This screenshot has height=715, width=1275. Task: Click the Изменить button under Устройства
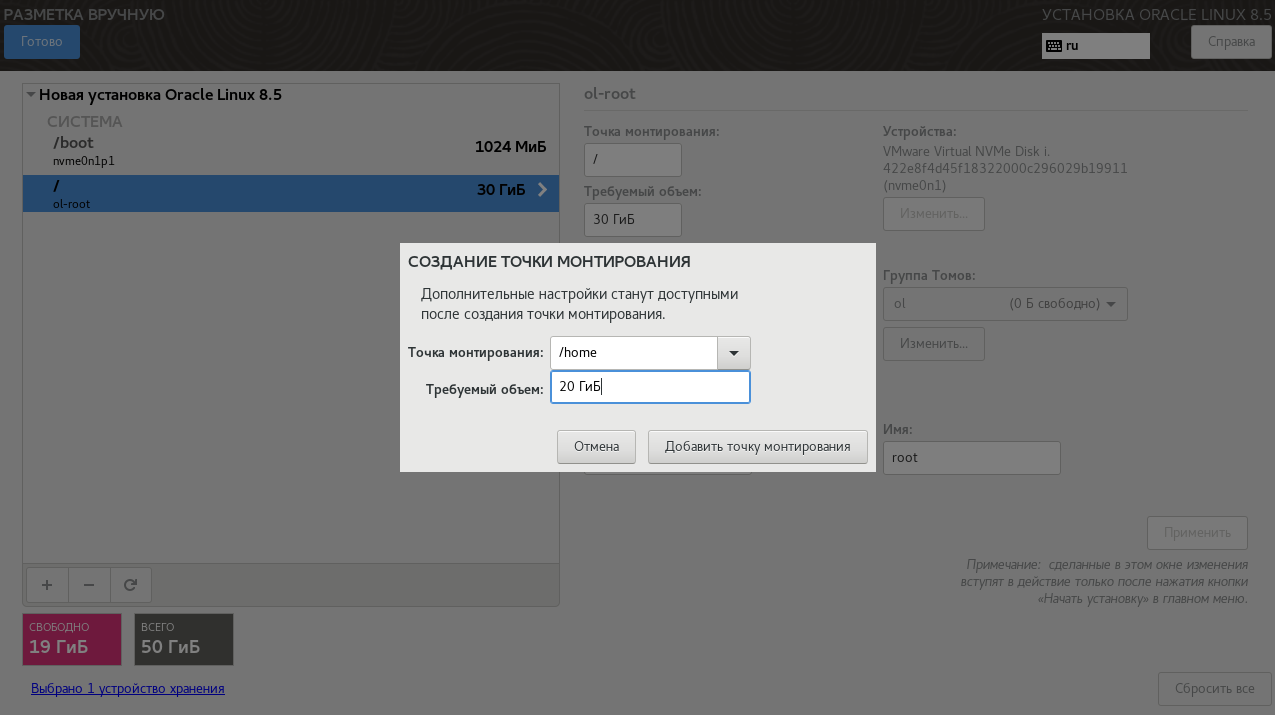933,214
